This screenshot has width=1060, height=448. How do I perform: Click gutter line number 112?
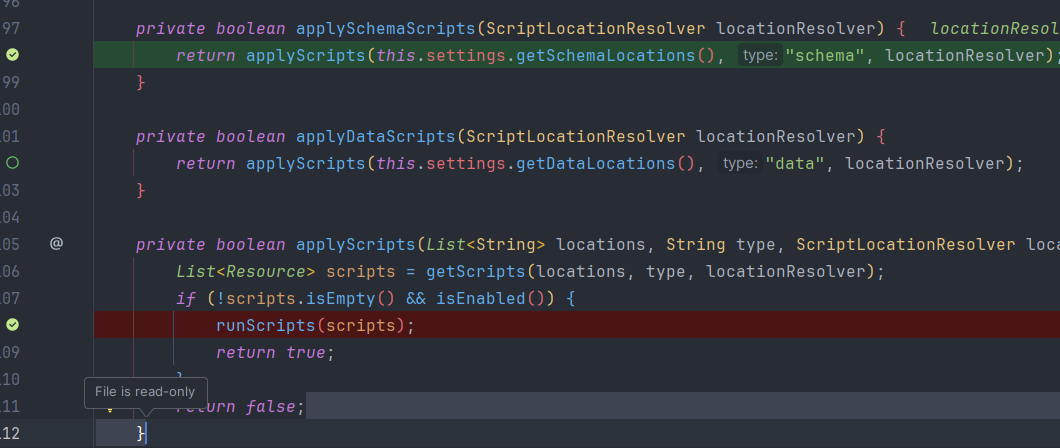[x=9, y=434]
